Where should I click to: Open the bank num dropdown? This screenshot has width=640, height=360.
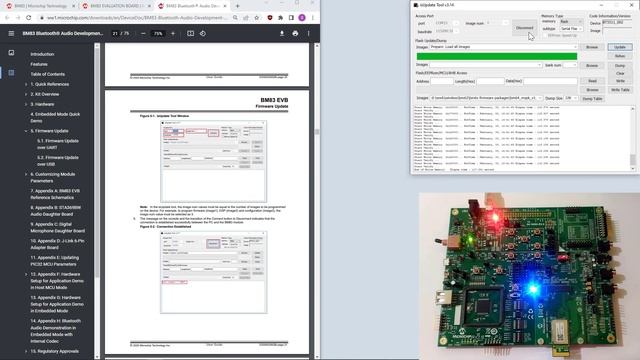point(569,65)
